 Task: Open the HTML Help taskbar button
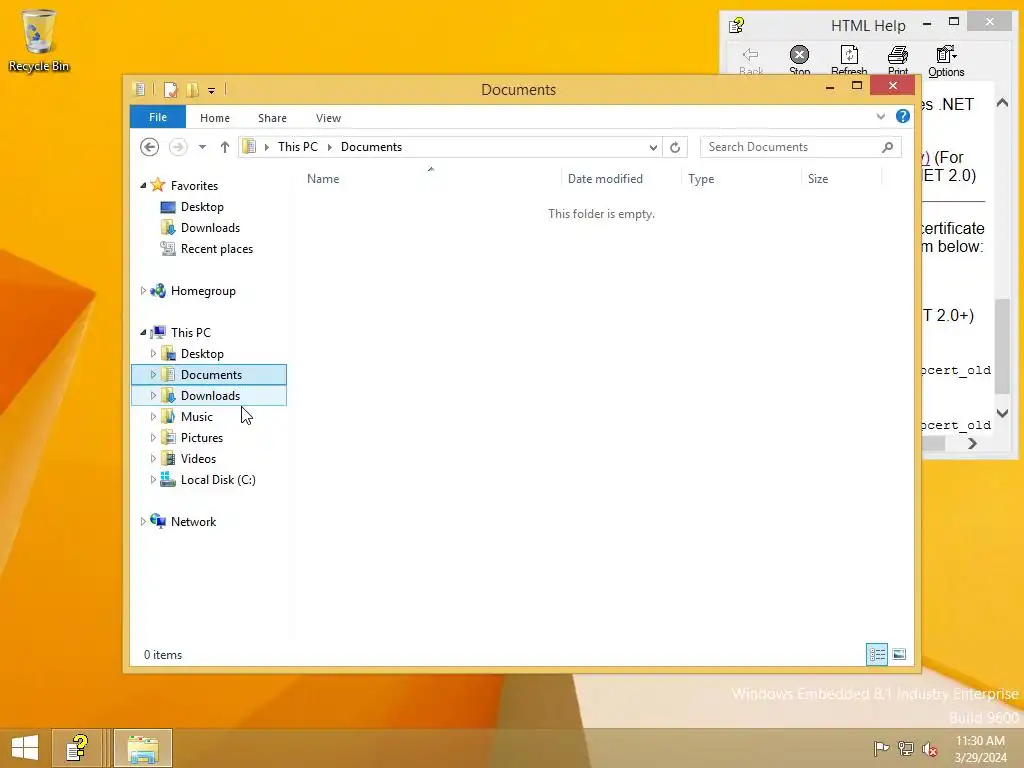point(78,748)
